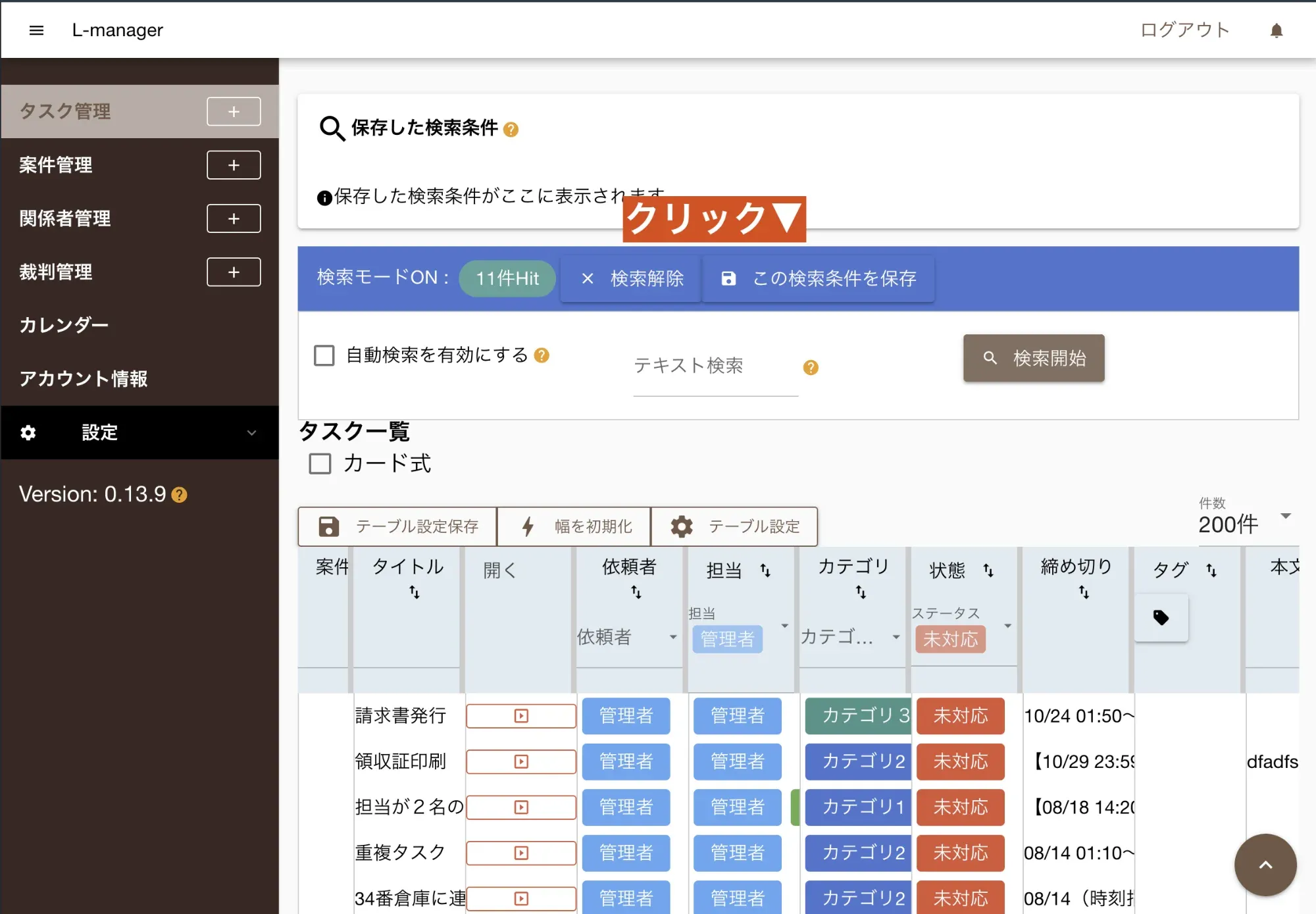
Task: Click the 幅を初期化 toolbar button
Action: click(x=573, y=526)
